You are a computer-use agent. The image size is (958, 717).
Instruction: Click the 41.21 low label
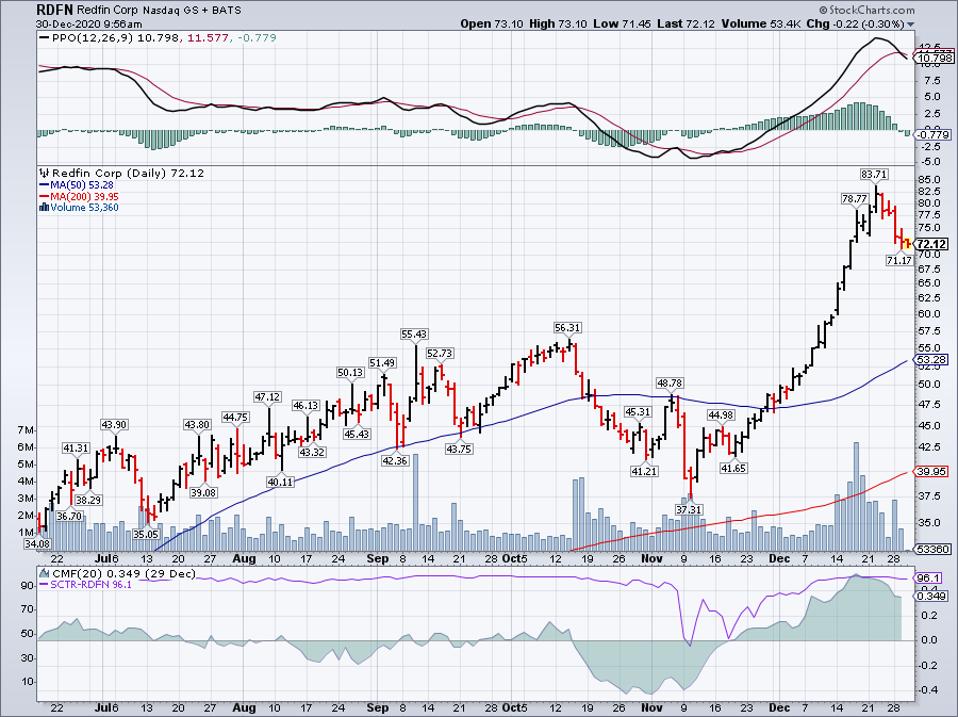point(644,471)
